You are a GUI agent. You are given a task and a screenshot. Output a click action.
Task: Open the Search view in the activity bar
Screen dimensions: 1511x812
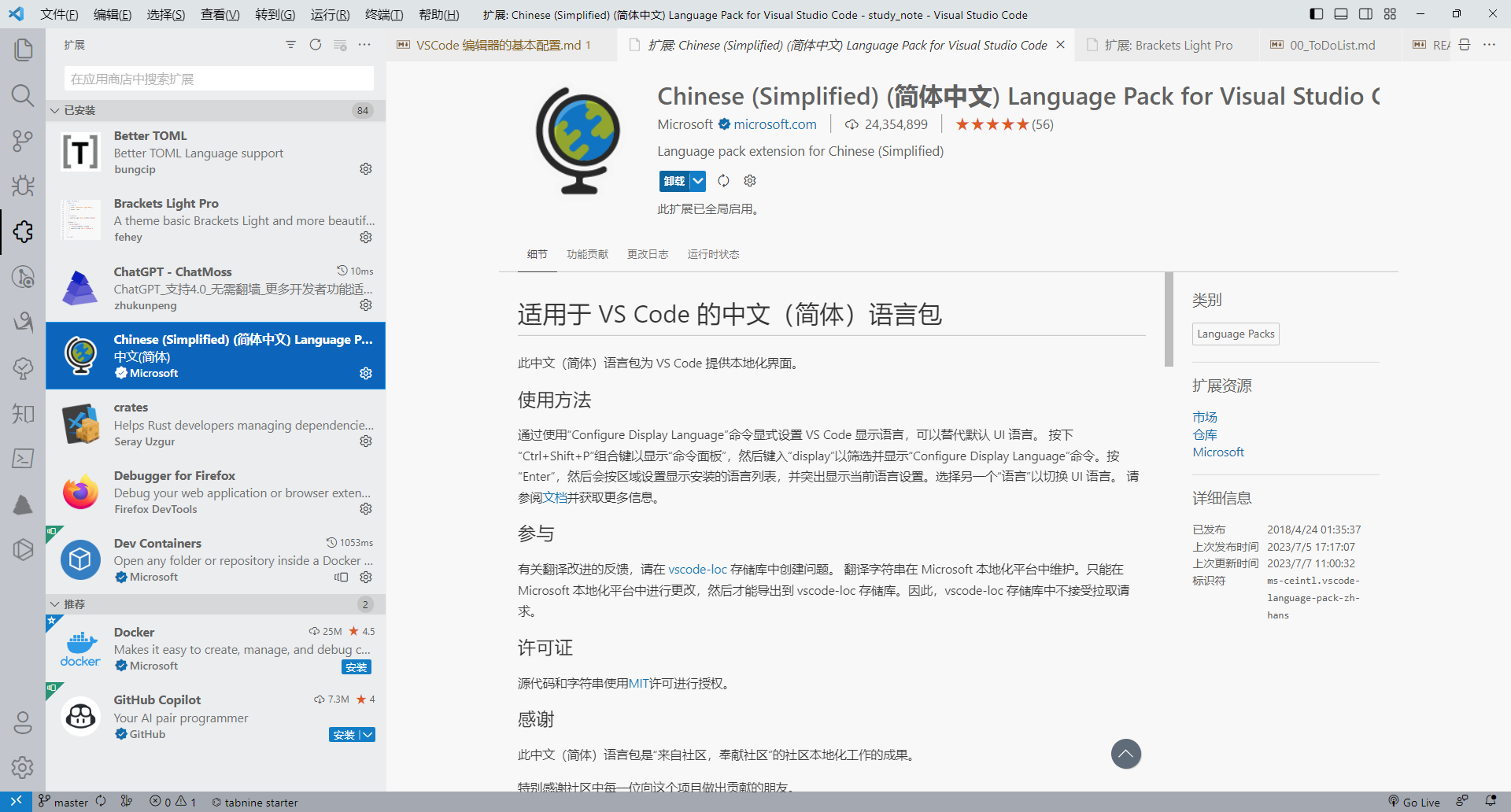coord(23,95)
